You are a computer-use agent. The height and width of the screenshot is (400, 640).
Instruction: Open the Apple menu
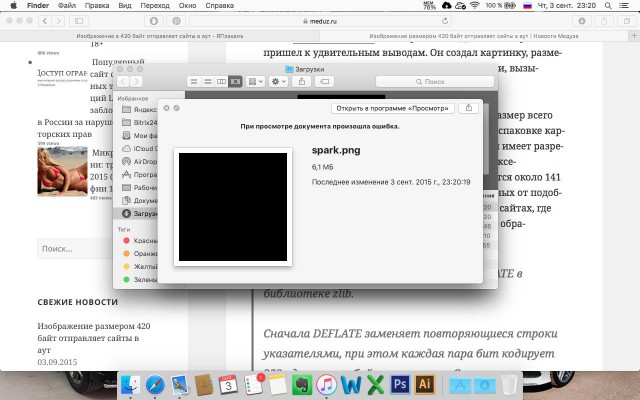(x=13, y=5)
